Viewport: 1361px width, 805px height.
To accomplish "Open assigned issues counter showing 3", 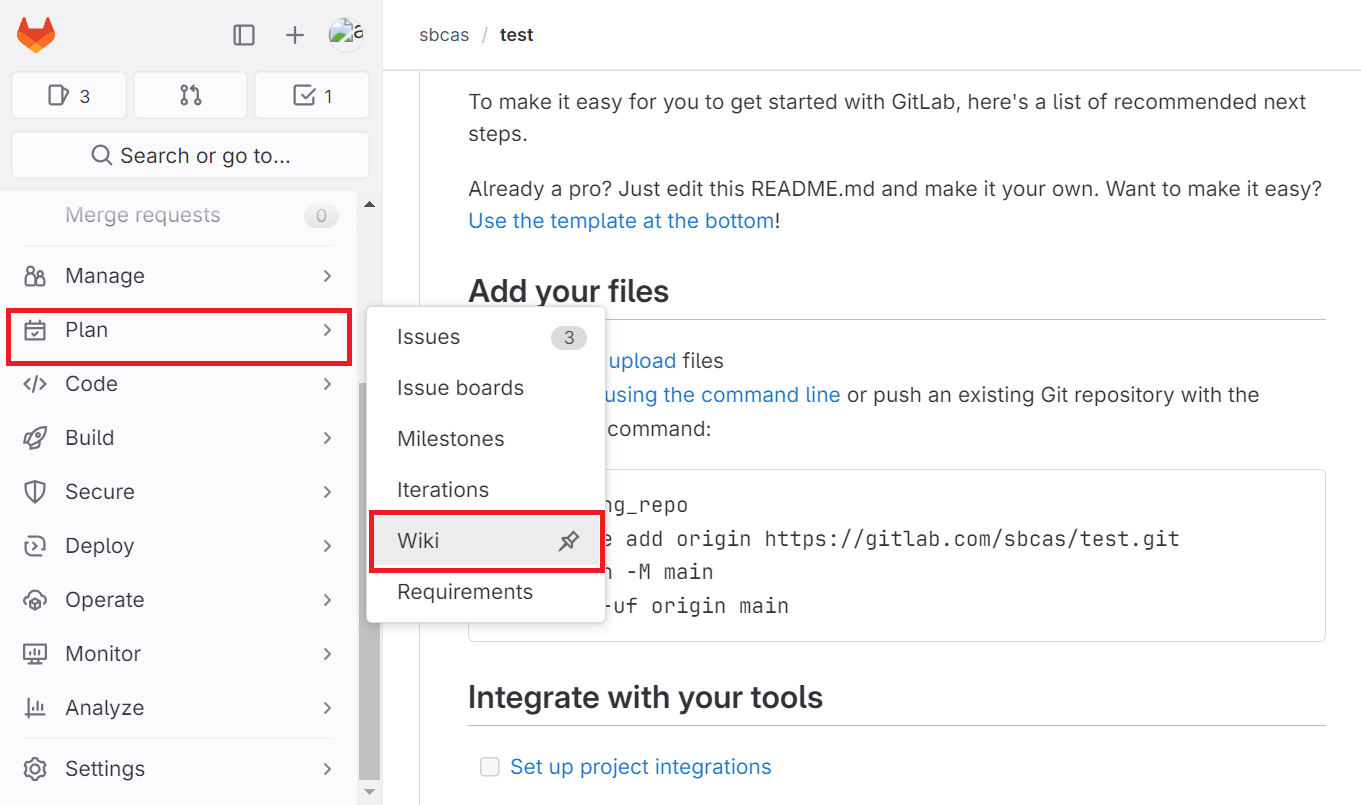I will [69, 96].
